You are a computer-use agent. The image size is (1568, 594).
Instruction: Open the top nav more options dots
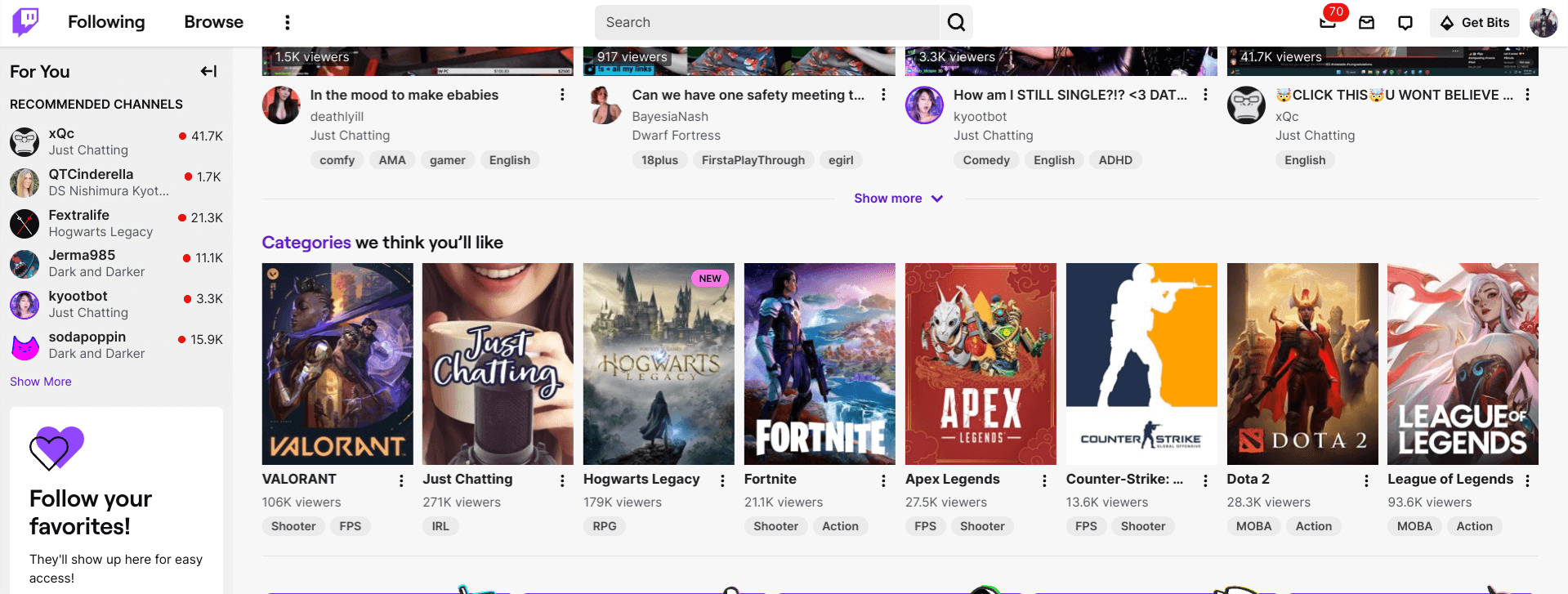pos(287,22)
